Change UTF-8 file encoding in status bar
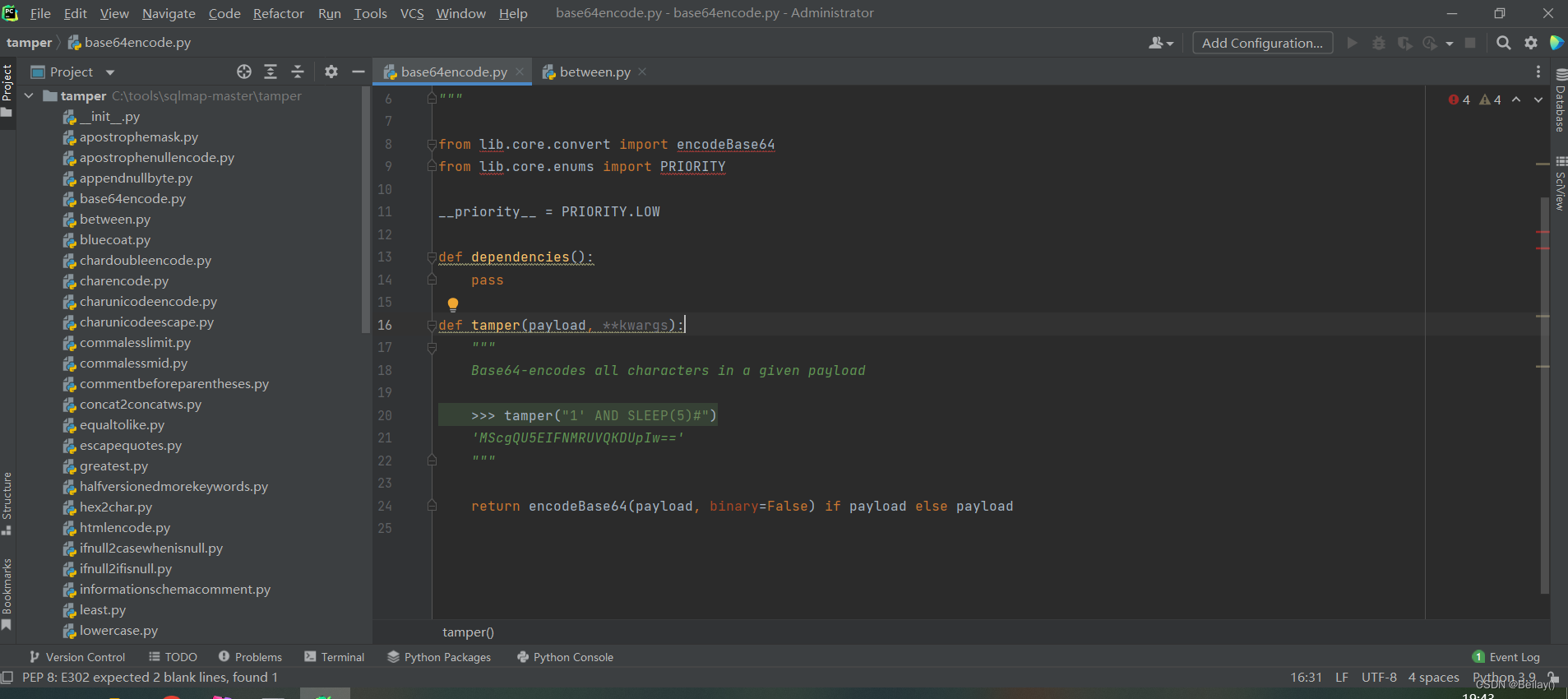This screenshot has height=699, width=1568. pyautogui.click(x=1379, y=678)
